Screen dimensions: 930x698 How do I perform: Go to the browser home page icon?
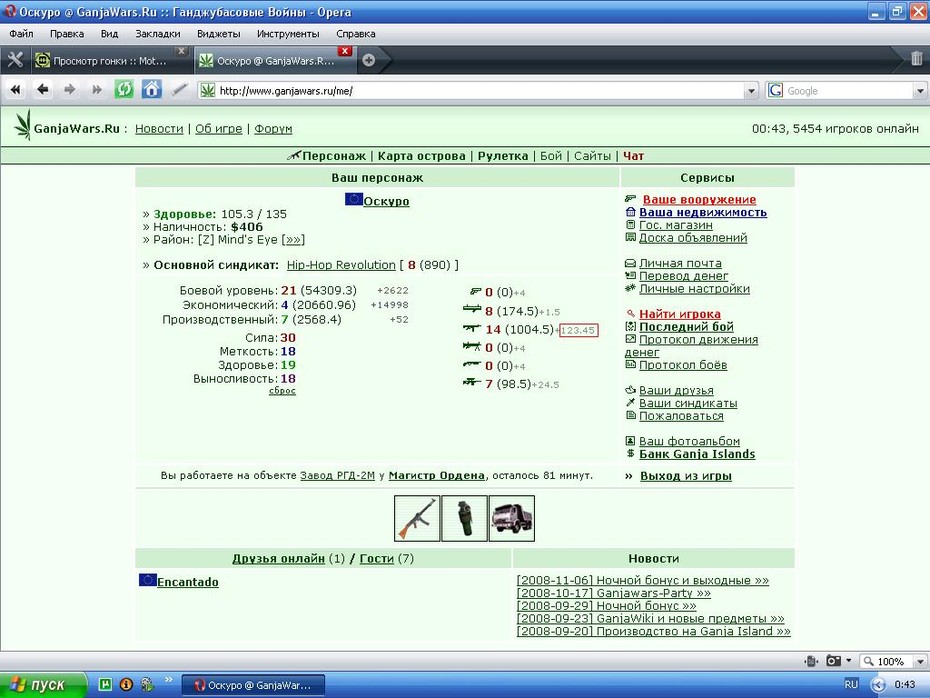(152, 90)
